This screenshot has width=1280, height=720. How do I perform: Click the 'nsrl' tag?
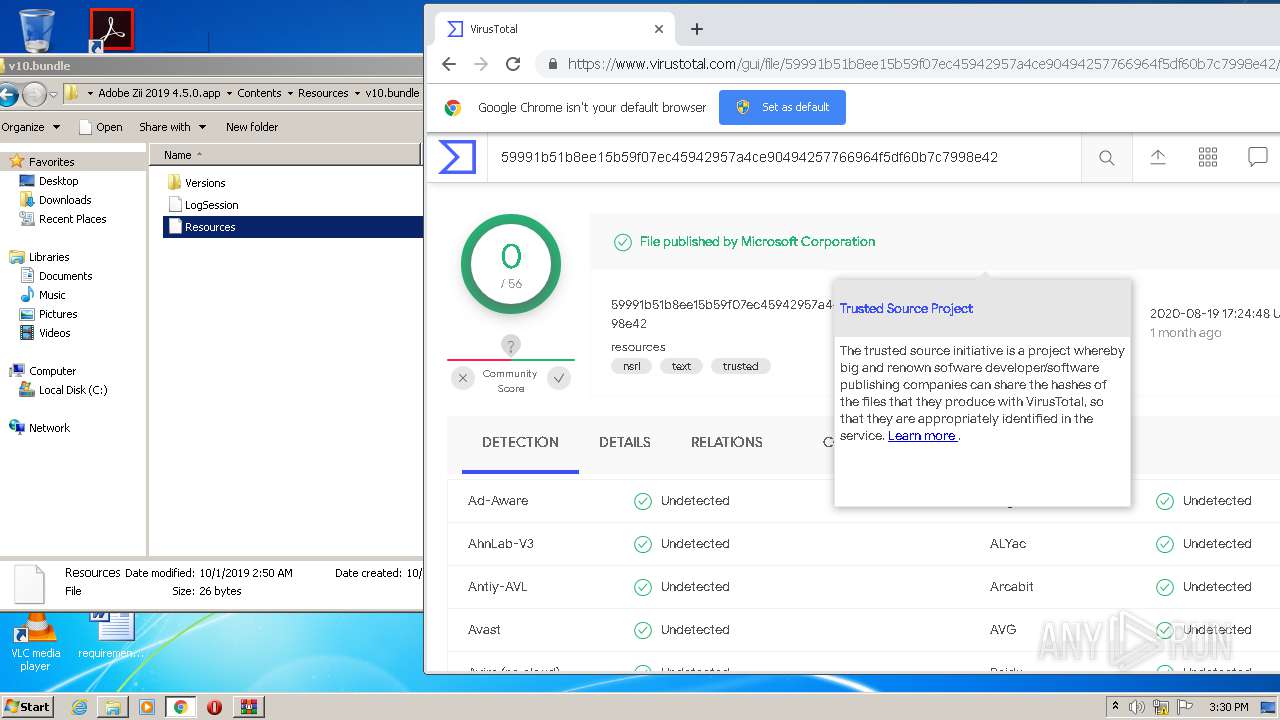(x=632, y=366)
